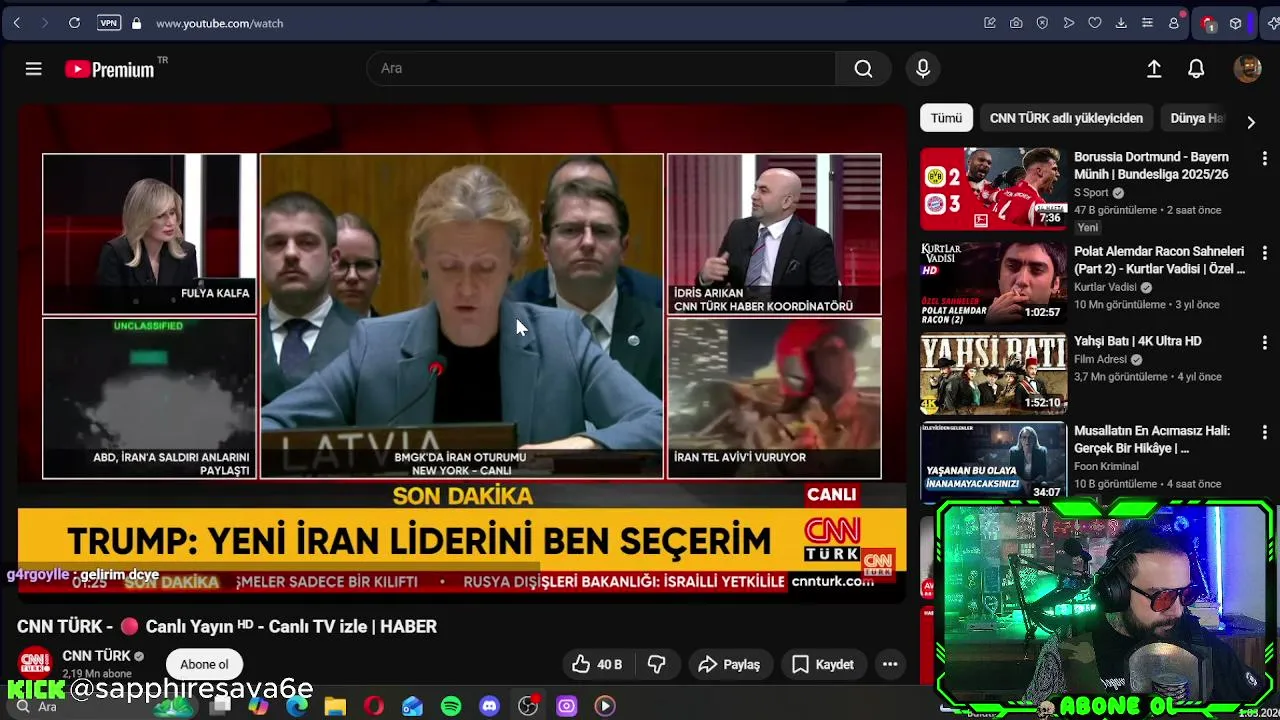1280x720 pixels.
Task: Click the Film Adresi channel name
Action: pos(1101,359)
